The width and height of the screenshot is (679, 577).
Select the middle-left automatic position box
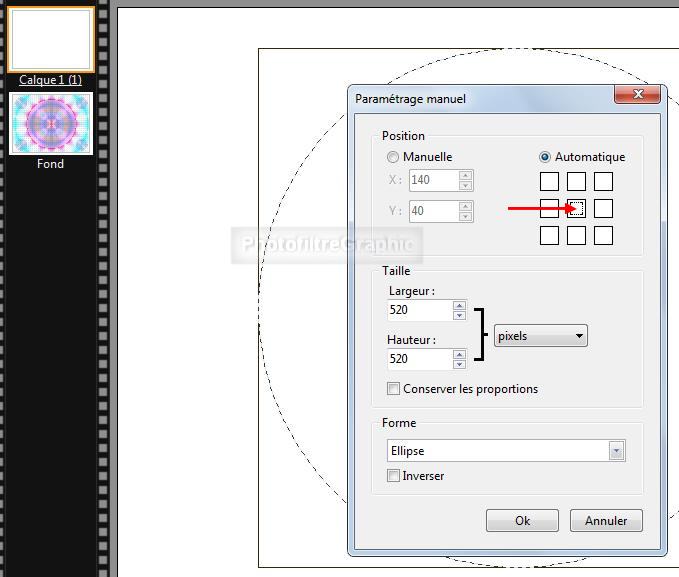point(549,208)
